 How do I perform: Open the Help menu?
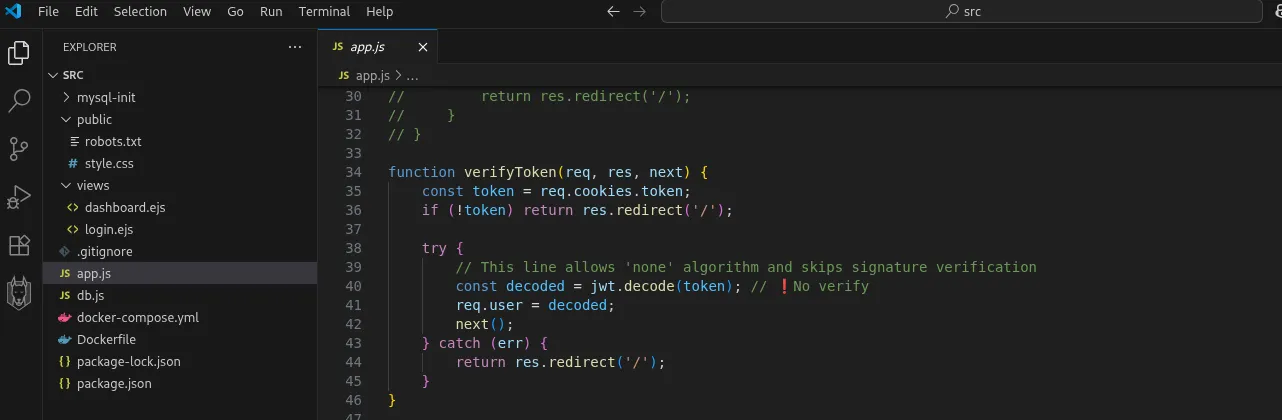(x=379, y=12)
